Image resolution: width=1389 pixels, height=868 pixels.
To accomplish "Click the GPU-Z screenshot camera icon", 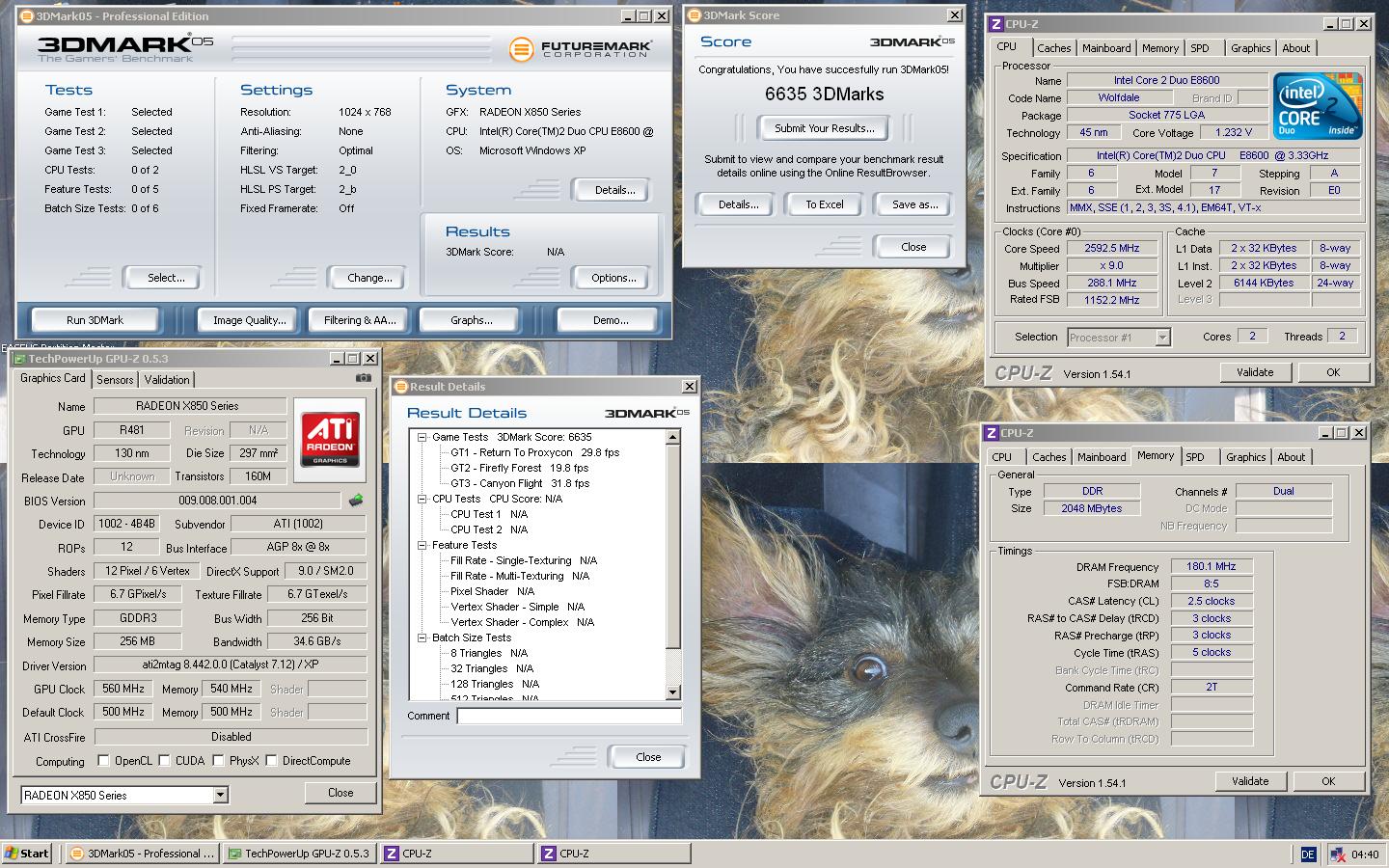I will click(363, 378).
